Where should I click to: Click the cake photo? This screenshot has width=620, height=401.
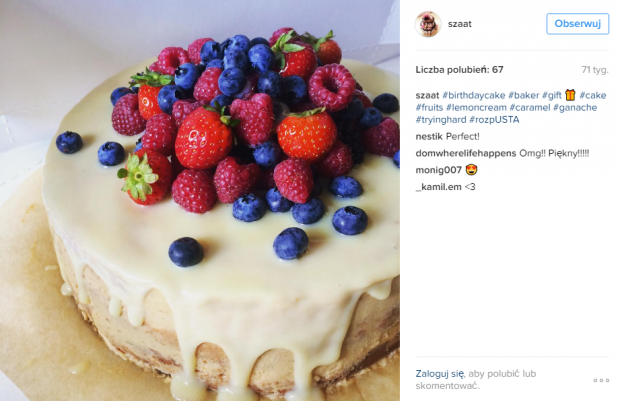coord(200,200)
